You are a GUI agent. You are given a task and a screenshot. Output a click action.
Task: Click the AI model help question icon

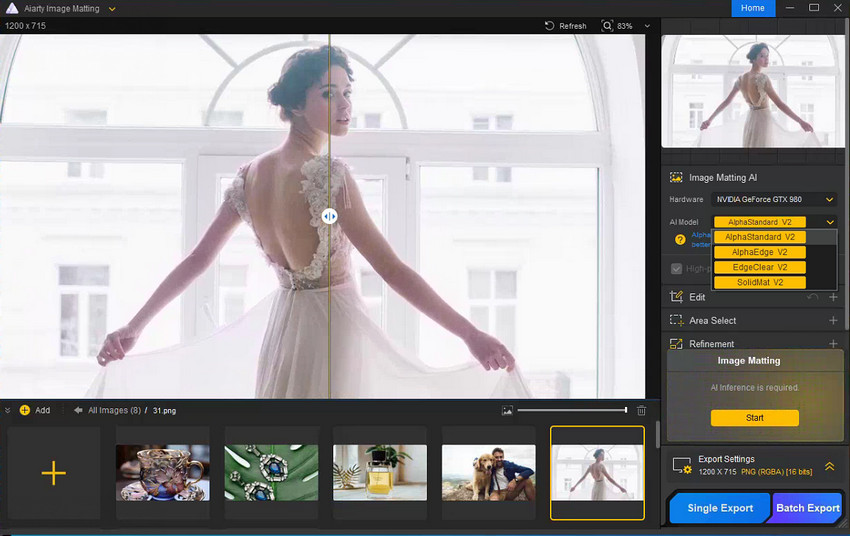[680, 240]
